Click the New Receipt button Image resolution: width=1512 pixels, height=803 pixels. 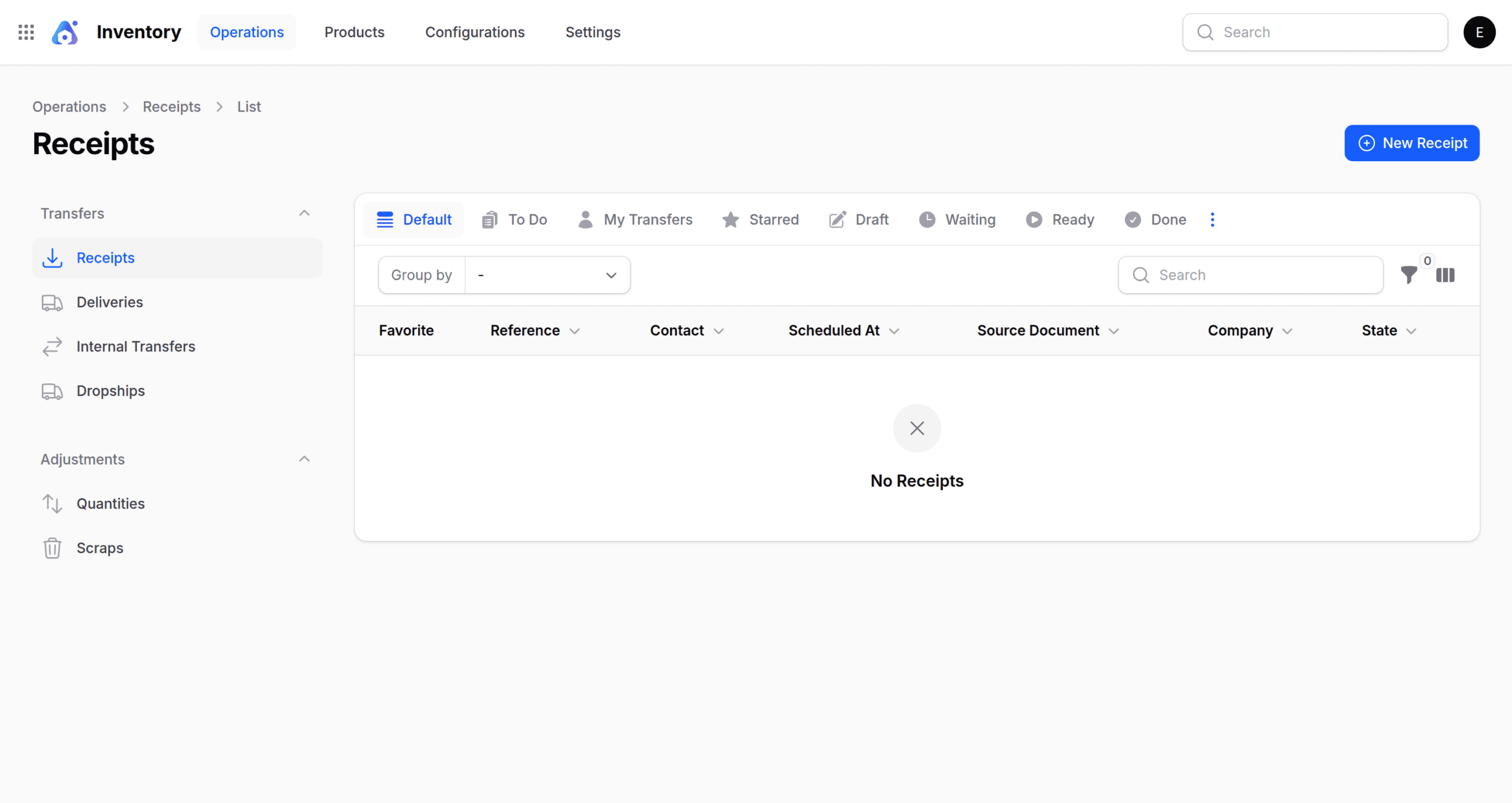(1412, 143)
